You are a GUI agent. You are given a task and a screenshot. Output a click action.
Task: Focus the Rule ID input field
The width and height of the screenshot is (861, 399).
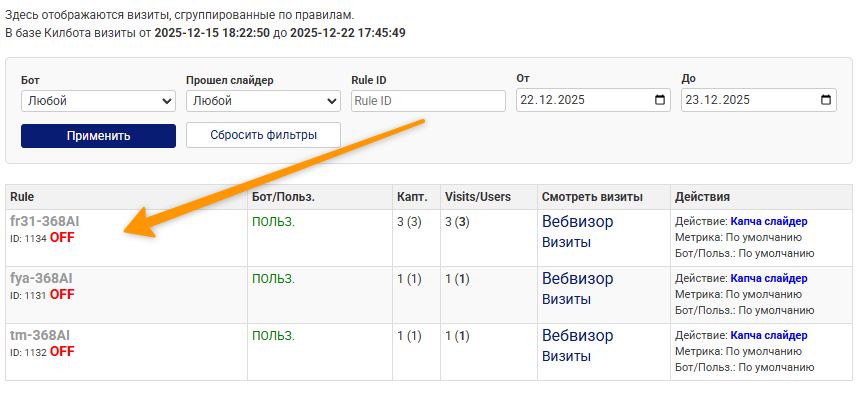pos(428,101)
